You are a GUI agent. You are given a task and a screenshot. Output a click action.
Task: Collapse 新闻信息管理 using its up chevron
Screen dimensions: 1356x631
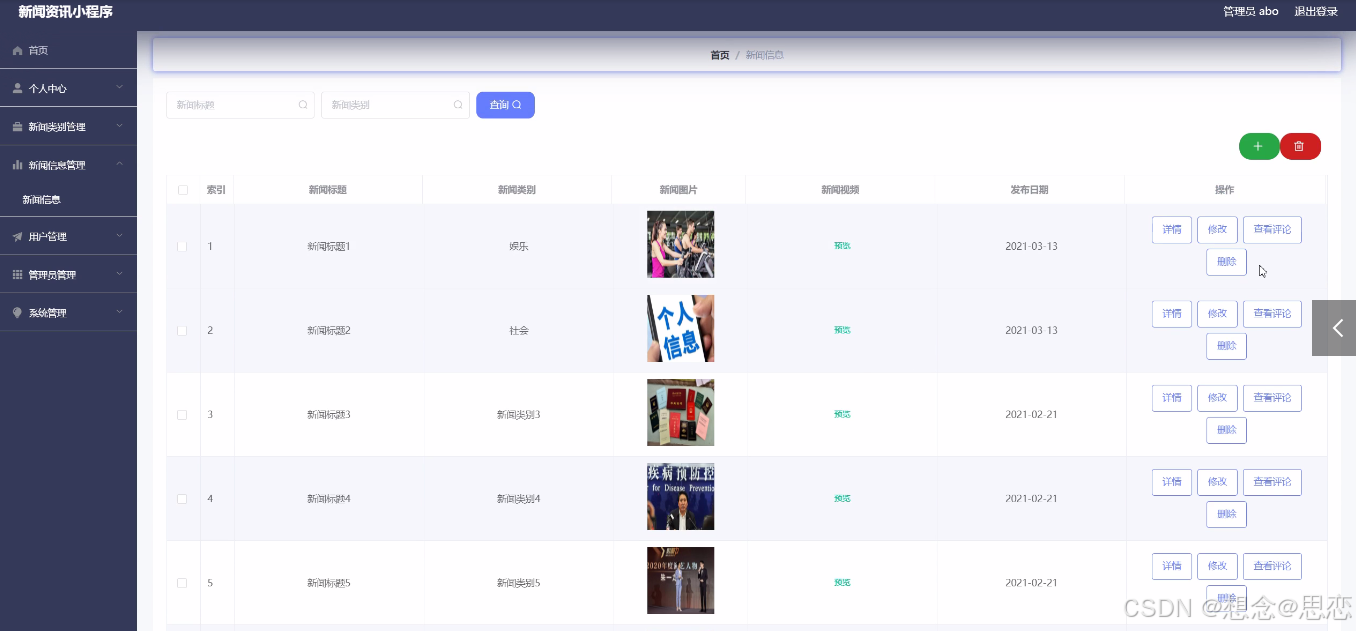119,164
